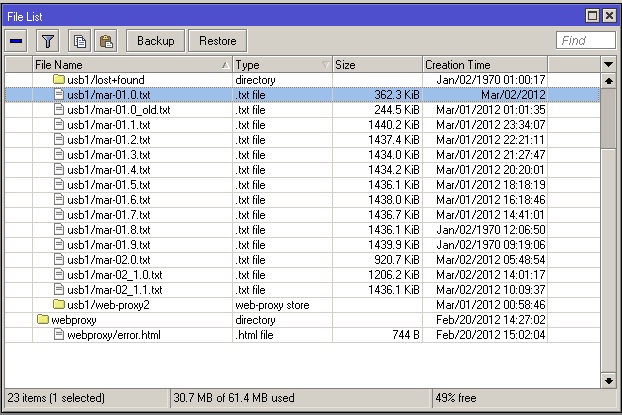Select file name webproxy/error.html

[x=114, y=335]
